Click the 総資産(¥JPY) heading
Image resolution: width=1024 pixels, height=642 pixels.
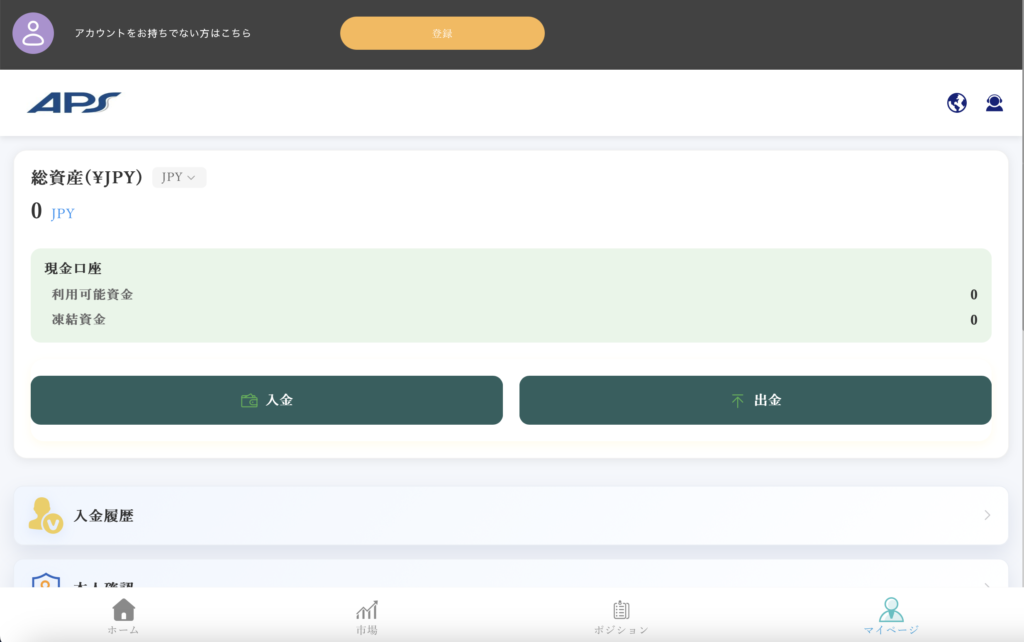click(87, 177)
